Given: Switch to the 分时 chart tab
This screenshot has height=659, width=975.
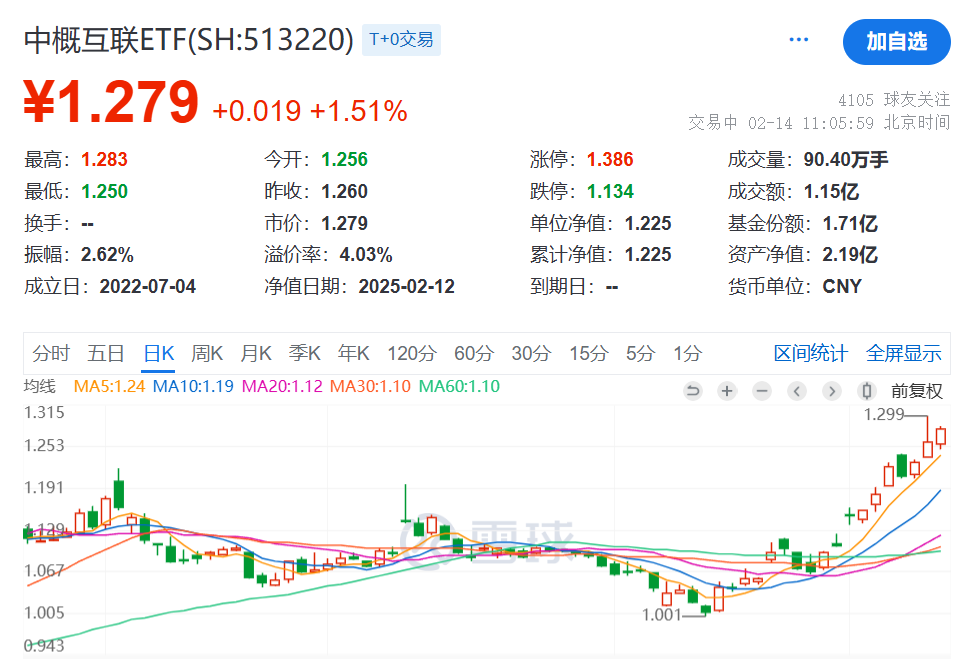Looking at the screenshot, I should click(x=51, y=354).
